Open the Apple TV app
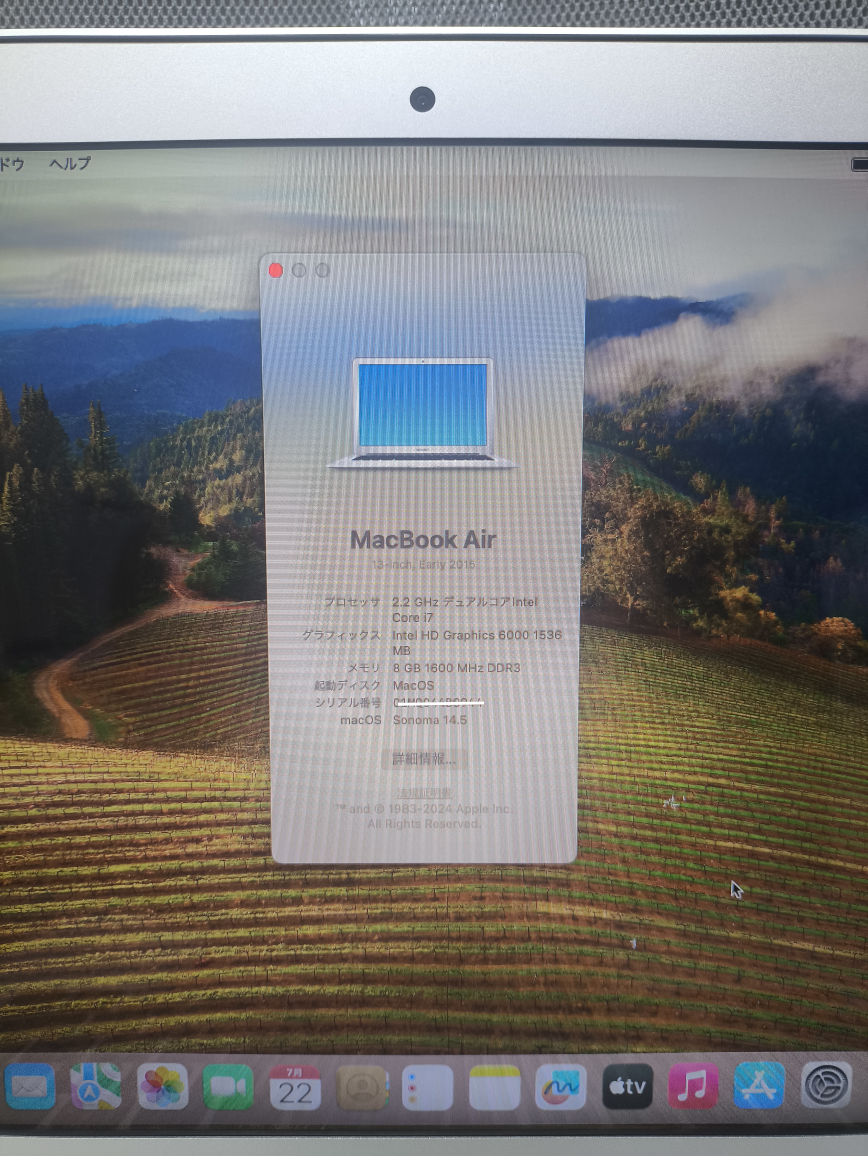Viewport: 868px width, 1156px height. pos(627,1086)
